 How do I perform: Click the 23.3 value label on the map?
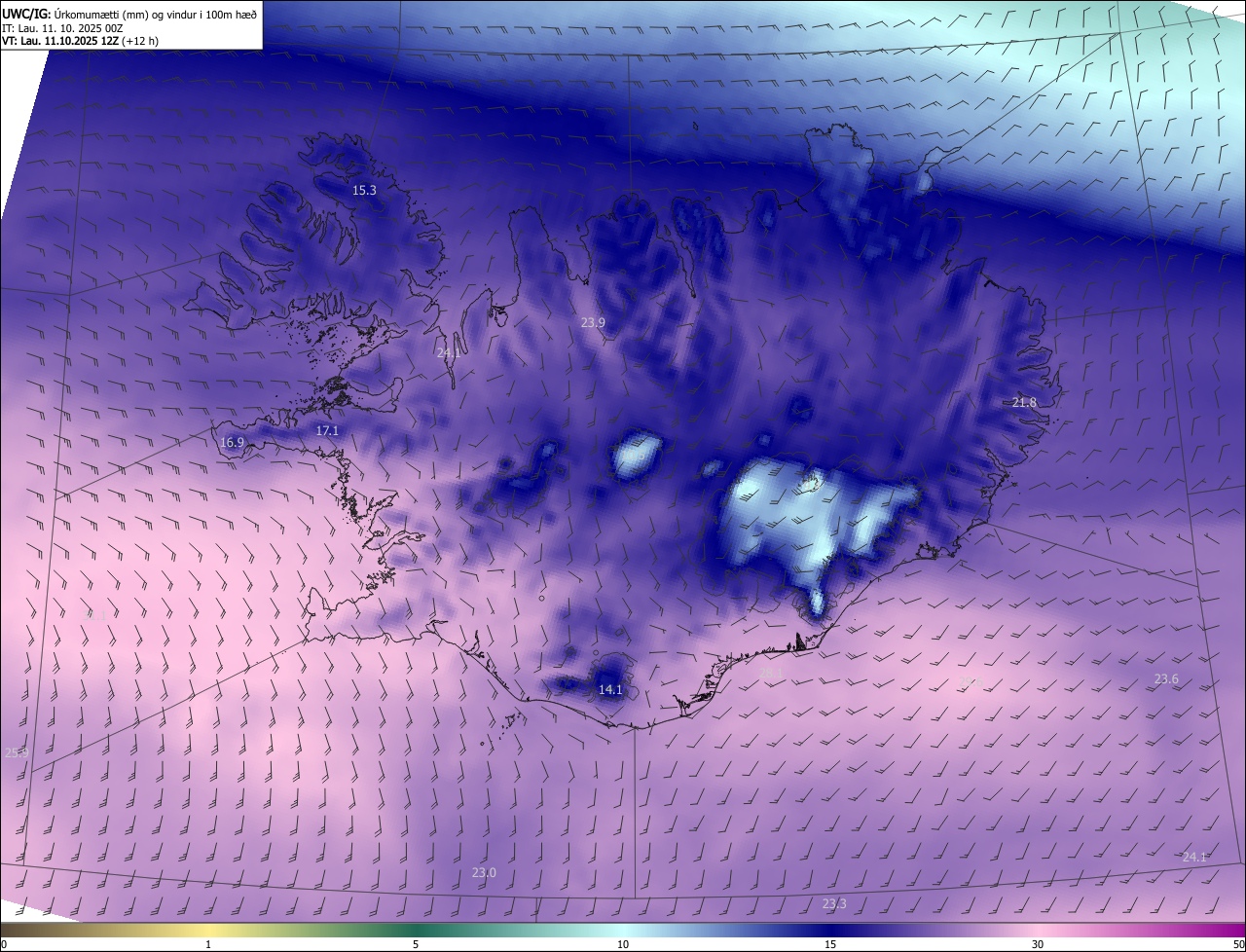[x=834, y=903]
